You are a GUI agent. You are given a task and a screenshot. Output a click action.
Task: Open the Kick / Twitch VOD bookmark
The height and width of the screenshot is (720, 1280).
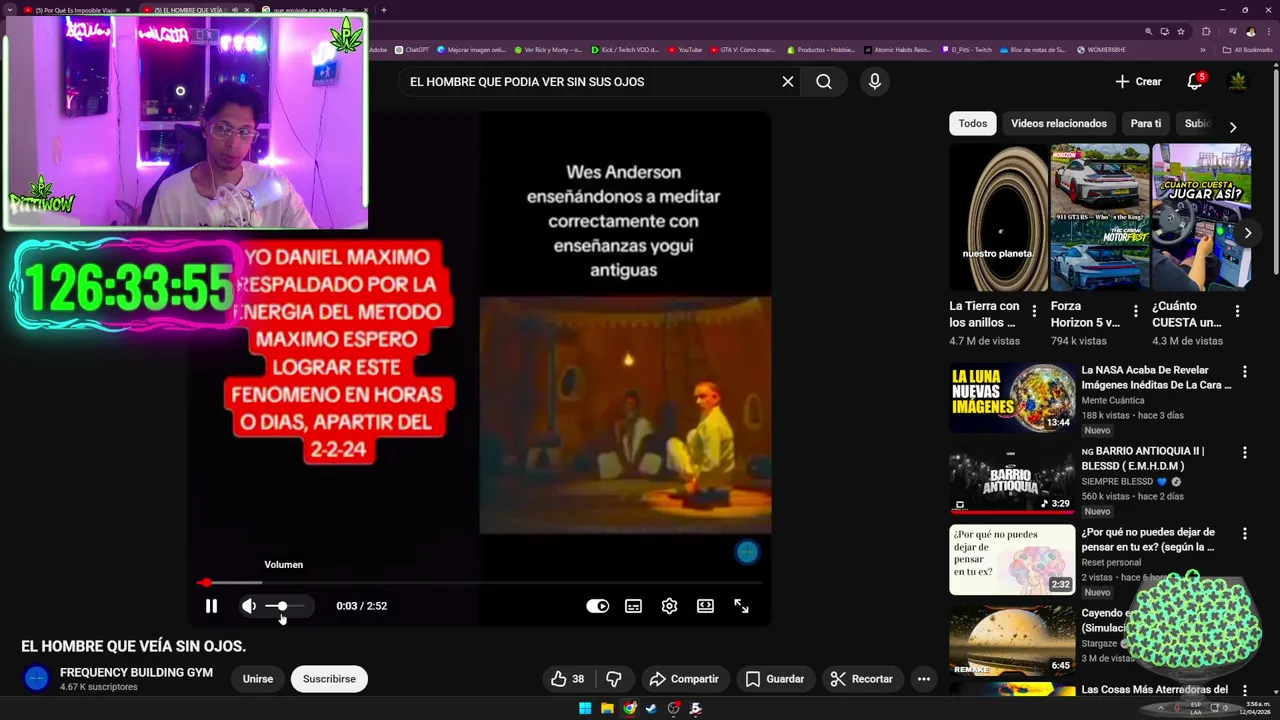click(625, 50)
